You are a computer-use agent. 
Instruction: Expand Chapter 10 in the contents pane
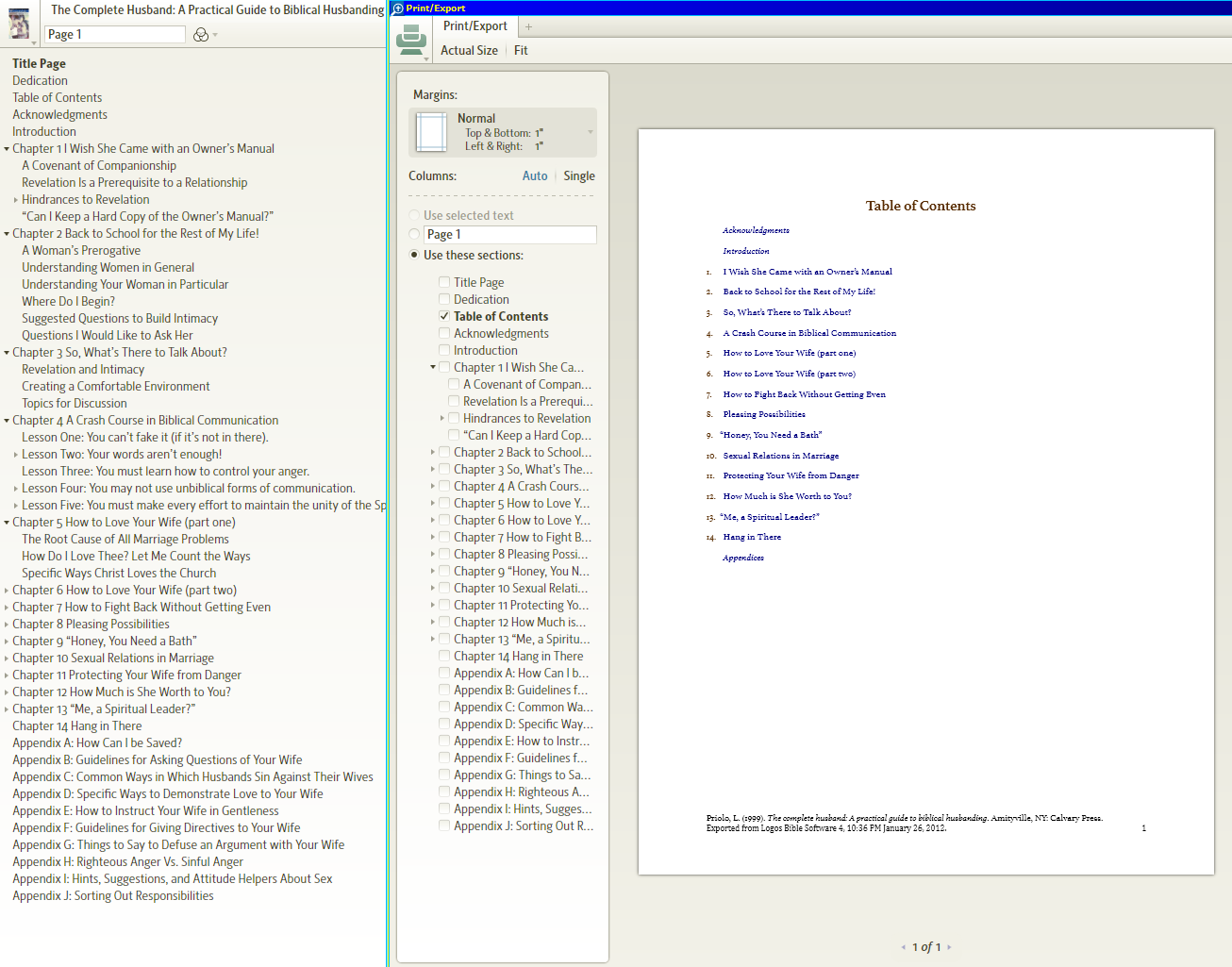7,659
